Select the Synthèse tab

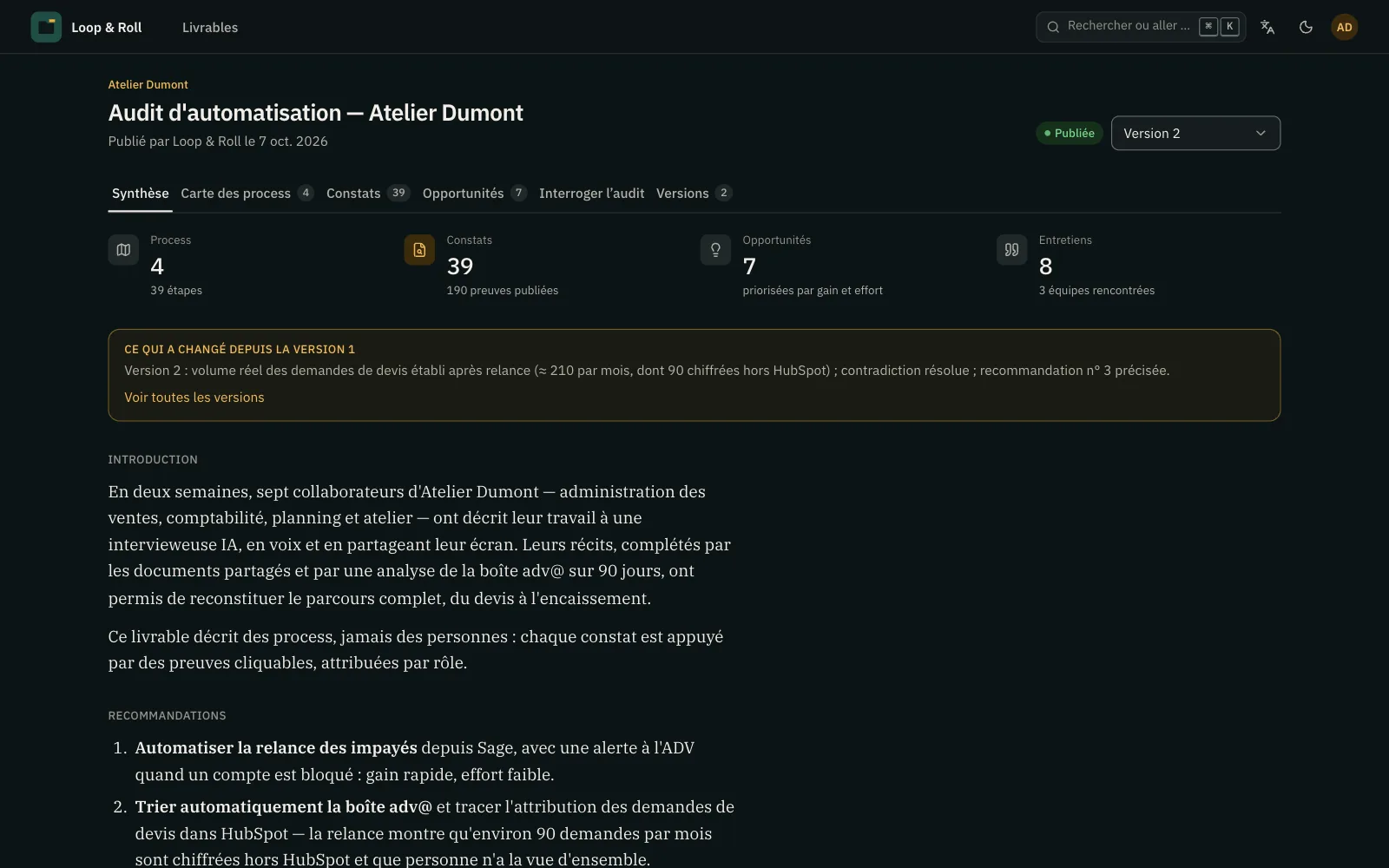click(140, 193)
